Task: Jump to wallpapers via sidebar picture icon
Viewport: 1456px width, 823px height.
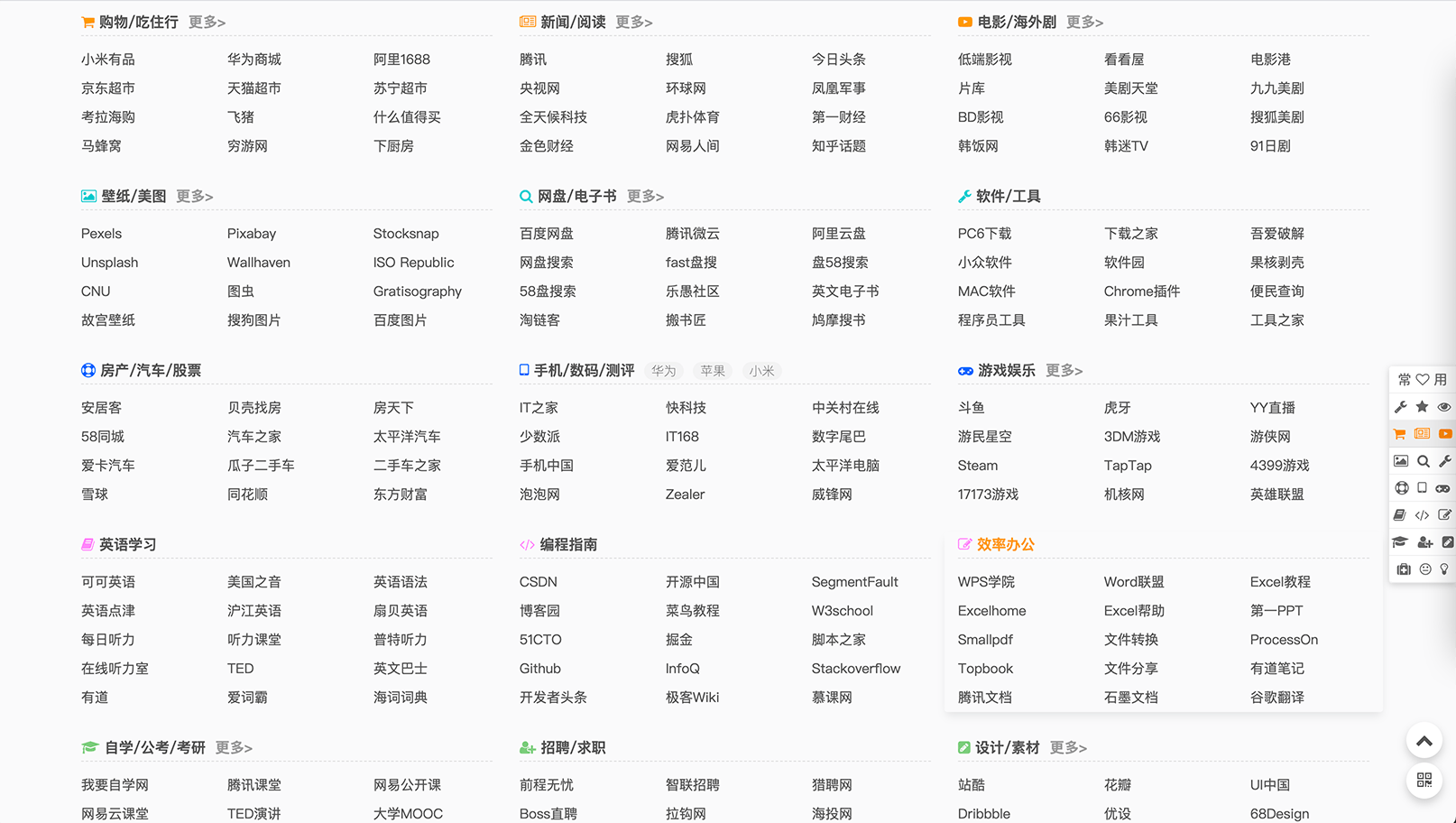Action: click(1401, 461)
